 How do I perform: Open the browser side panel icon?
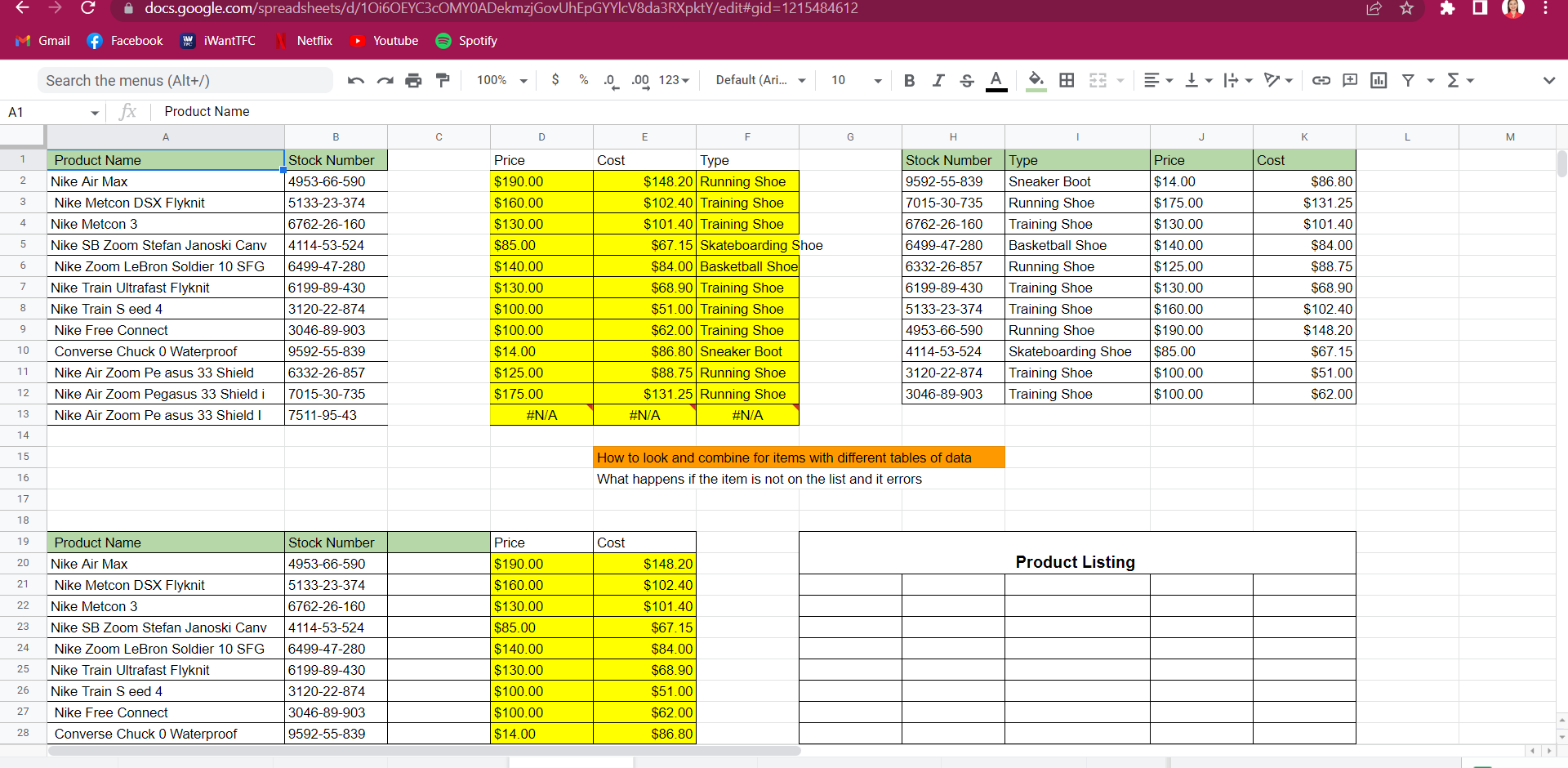click(x=1480, y=8)
